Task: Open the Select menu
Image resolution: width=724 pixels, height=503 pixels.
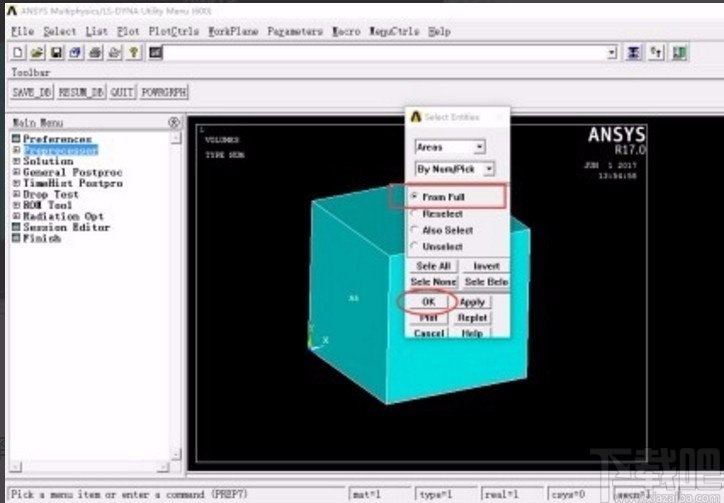Action: tap(60, 31)
